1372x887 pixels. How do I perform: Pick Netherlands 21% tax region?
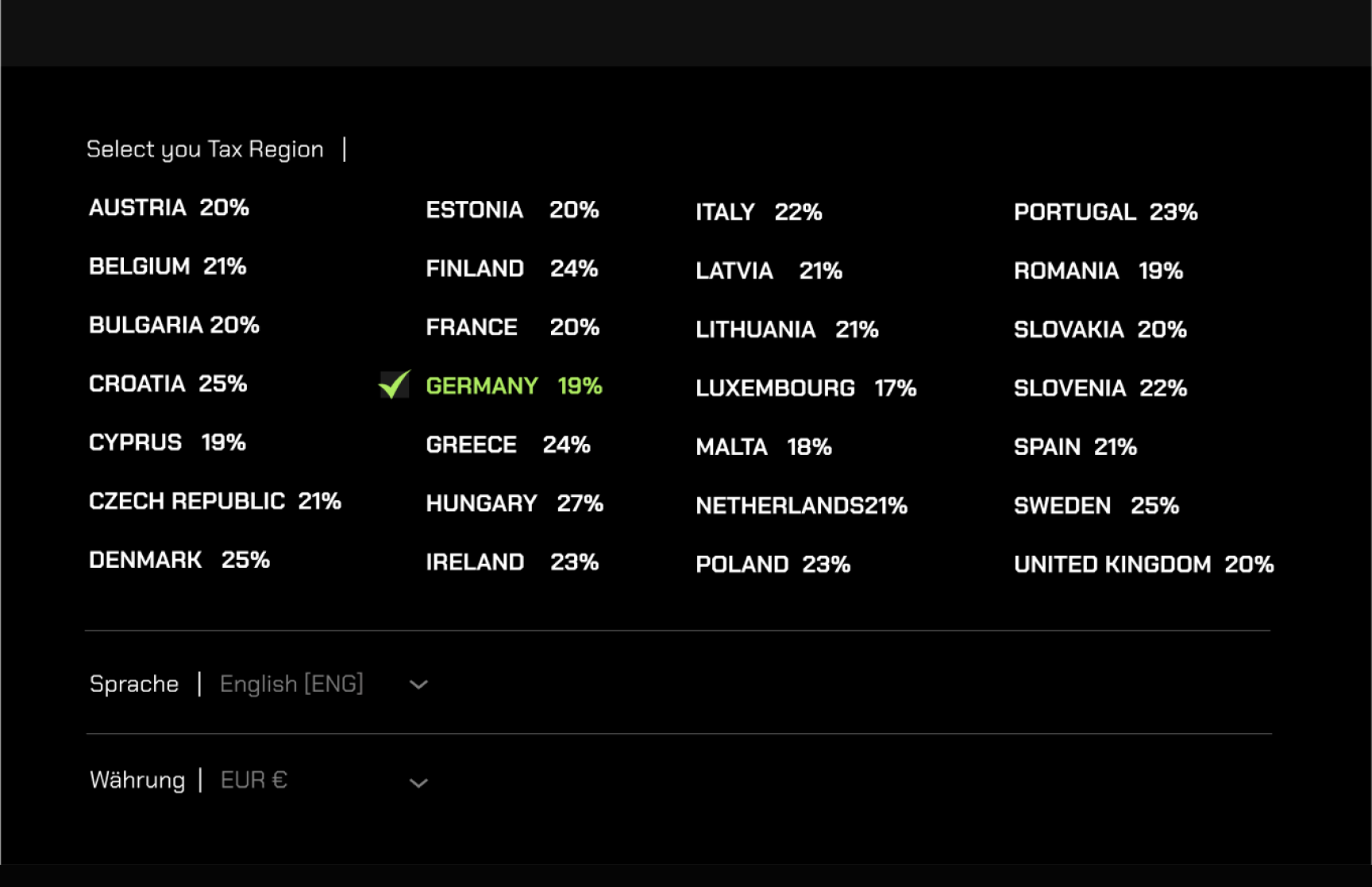click(801, 507)
